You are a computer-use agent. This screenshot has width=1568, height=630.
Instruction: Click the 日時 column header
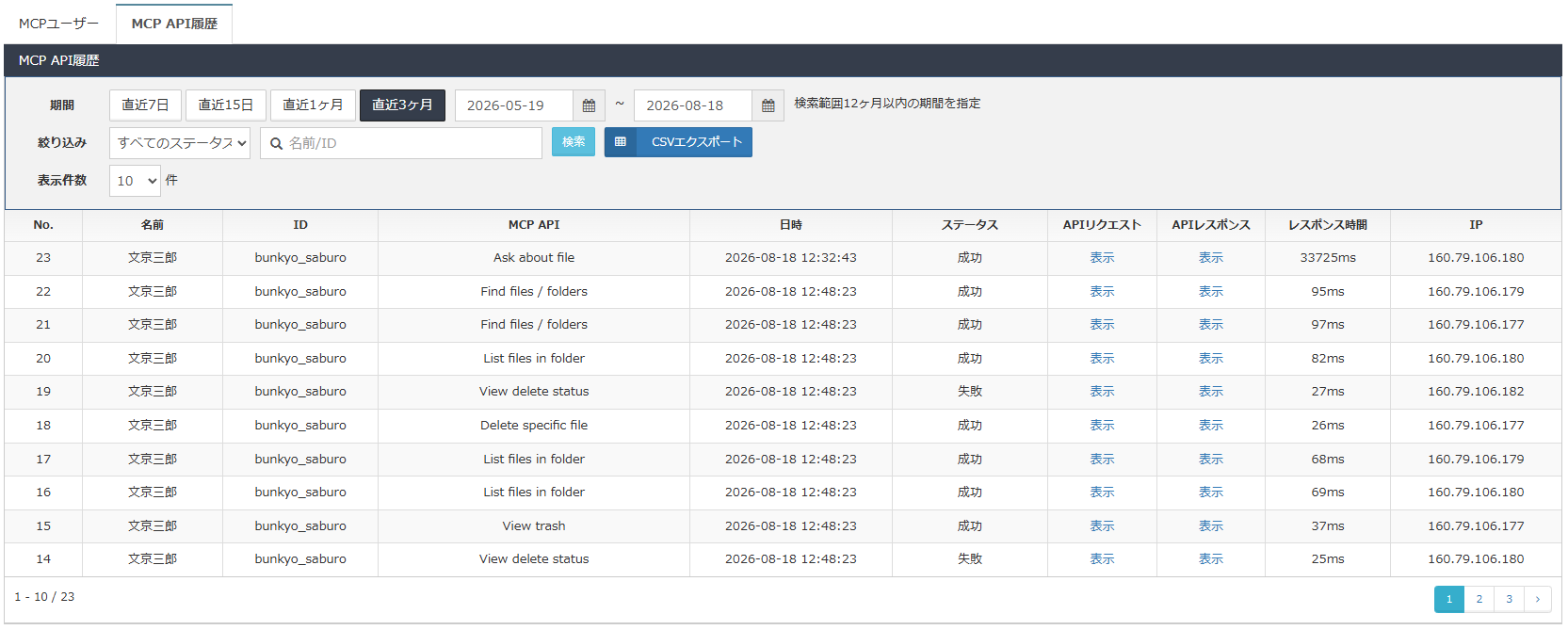click(x=791, y=225)
